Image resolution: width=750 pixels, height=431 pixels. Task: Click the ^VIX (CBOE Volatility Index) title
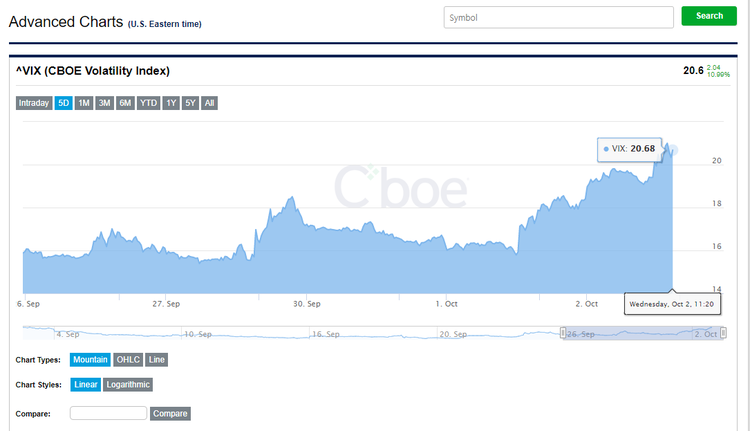click(x=93, y=71)
